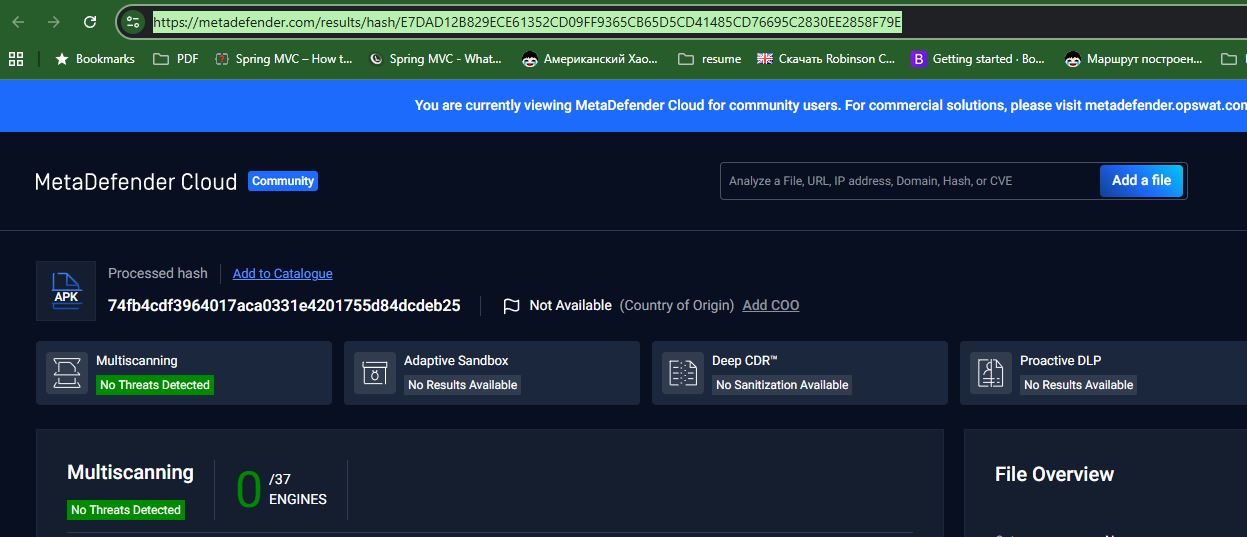
Task: Click the Add COO link
Action: point(770,306)
